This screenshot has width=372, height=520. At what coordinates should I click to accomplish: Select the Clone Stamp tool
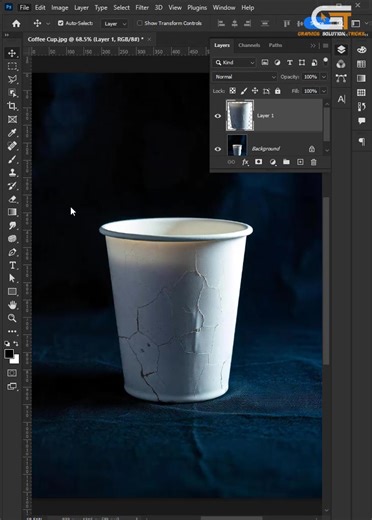(12, 172)
